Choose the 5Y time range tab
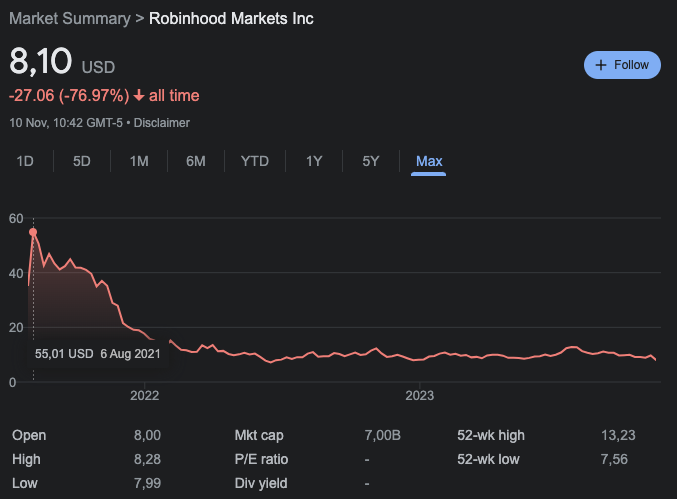The height and width of the screenshot is (499, 677). 371,161
